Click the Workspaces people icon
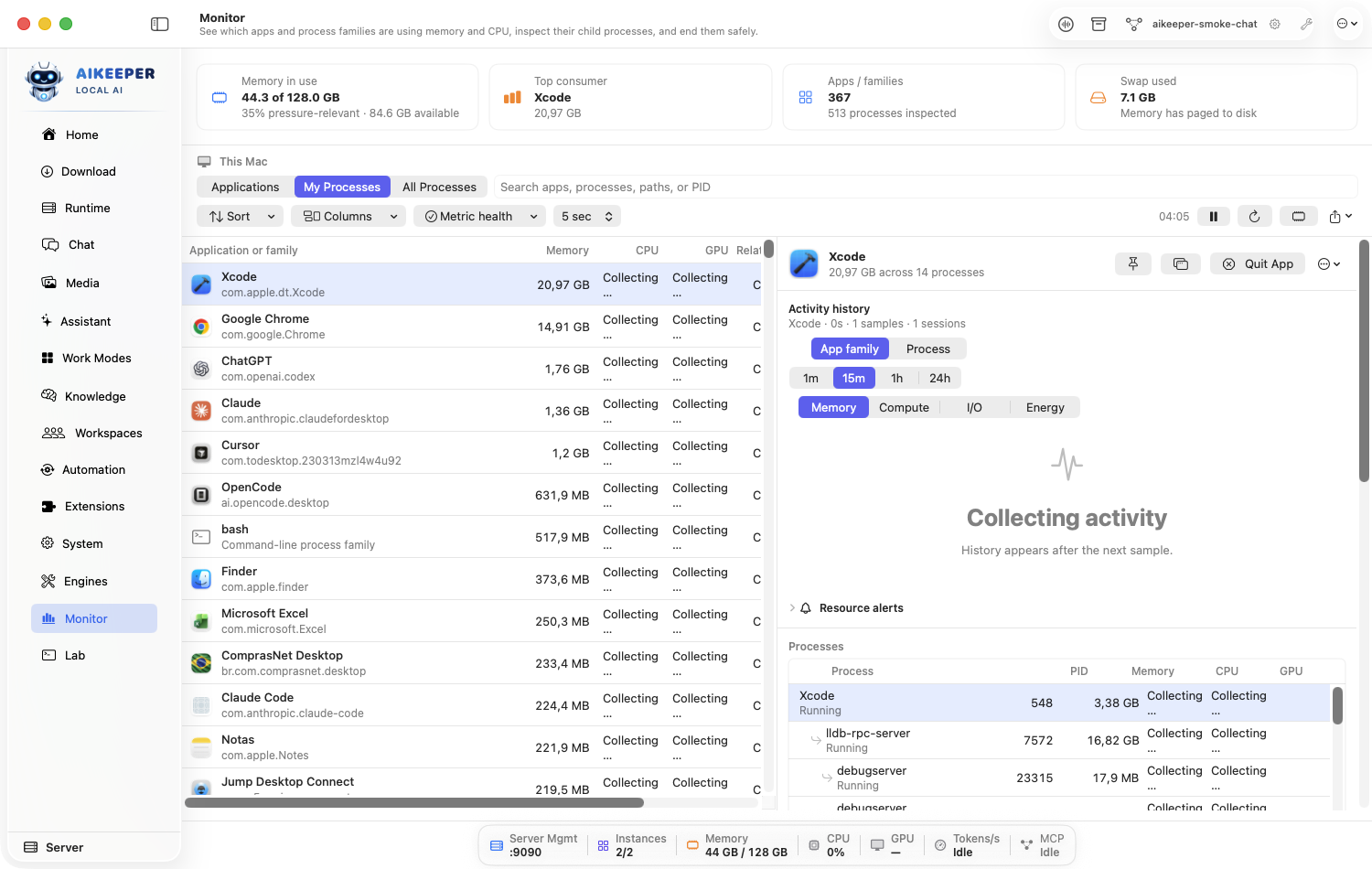 (x=53, y=433)
